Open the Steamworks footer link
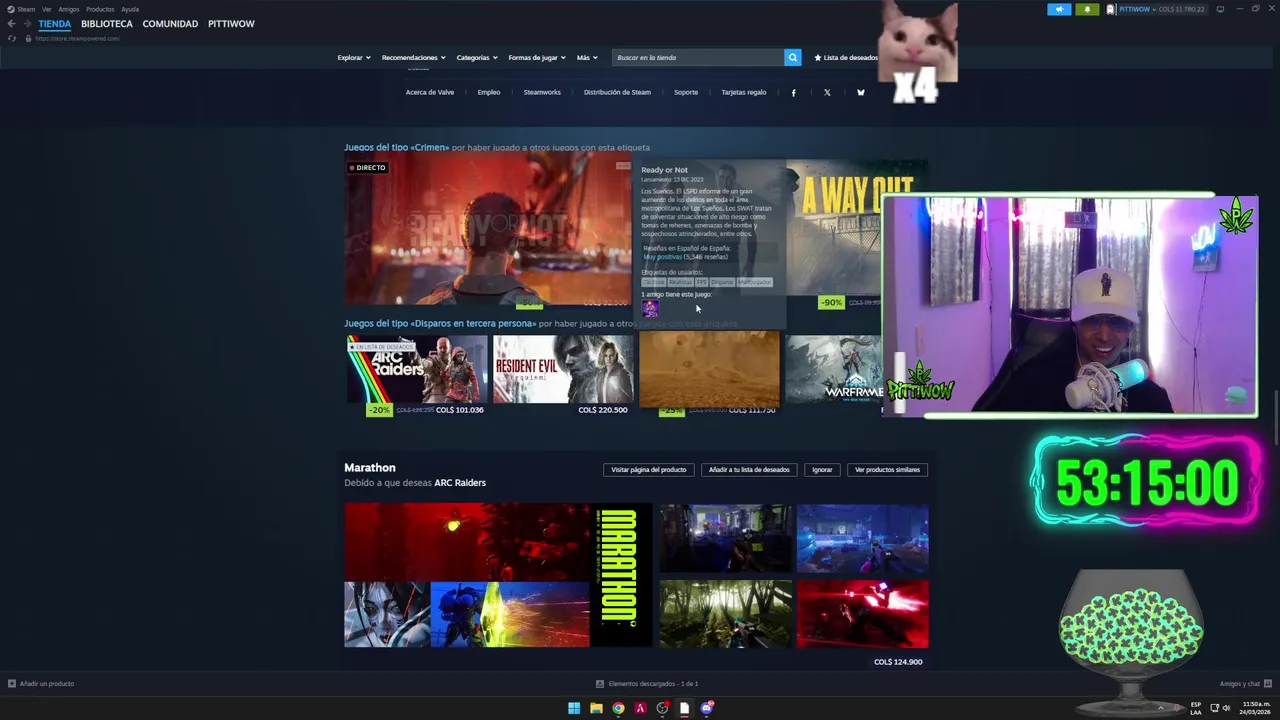 tap(542, 92)
